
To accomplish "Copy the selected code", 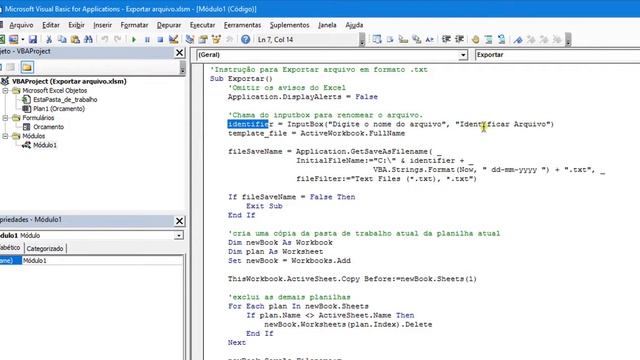I will tap(62, 40).
